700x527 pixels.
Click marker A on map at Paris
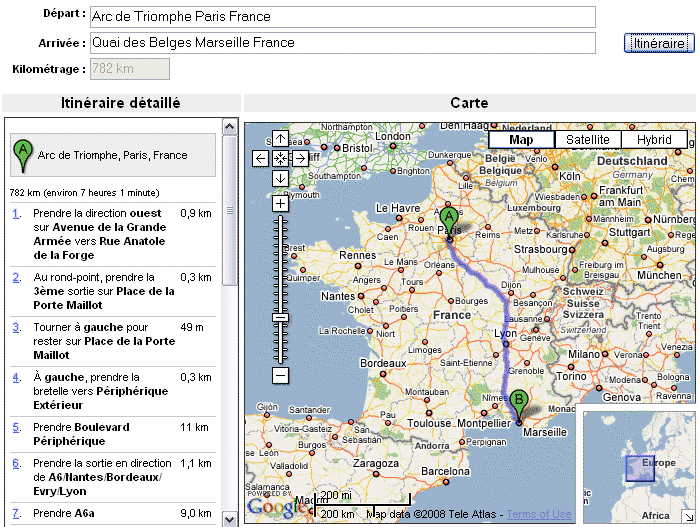(x=449, y=220)
